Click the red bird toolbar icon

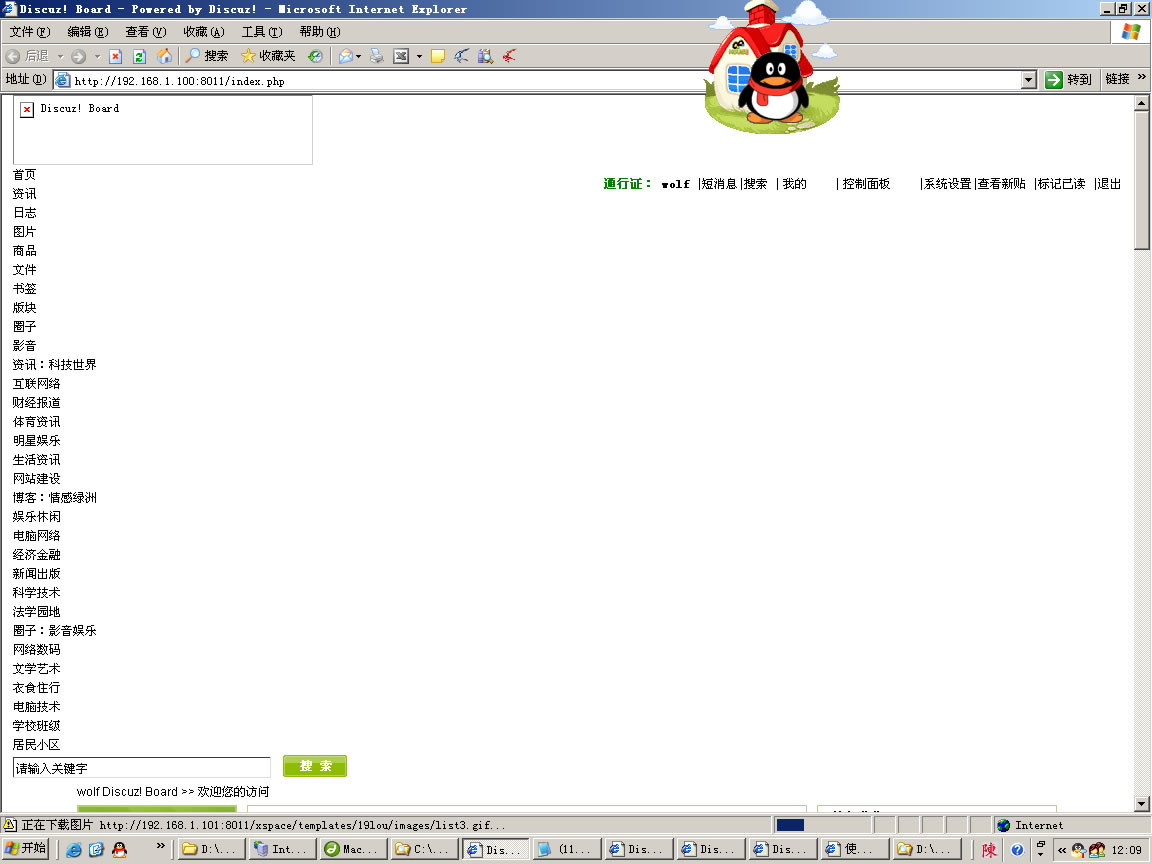coord(509,56)
